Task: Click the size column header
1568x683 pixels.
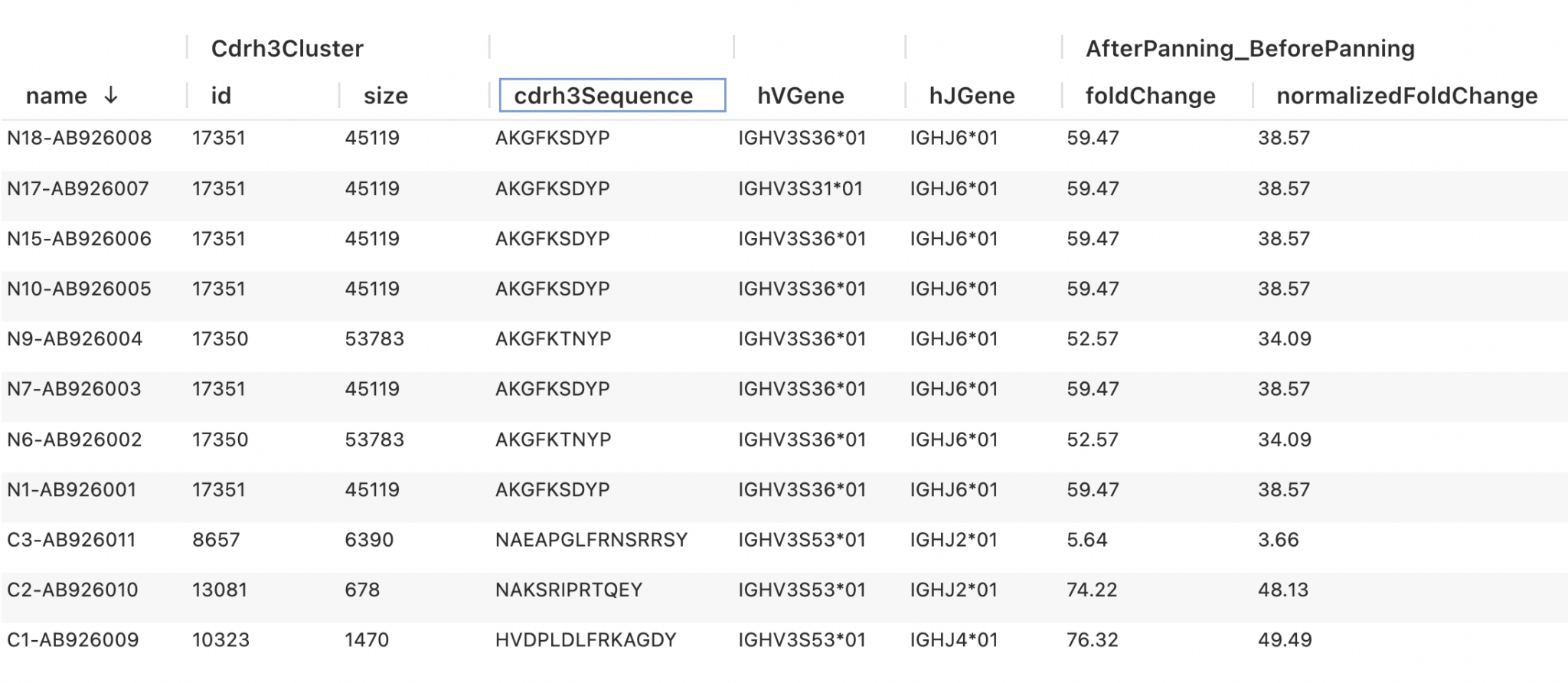Action: [384, 95]
